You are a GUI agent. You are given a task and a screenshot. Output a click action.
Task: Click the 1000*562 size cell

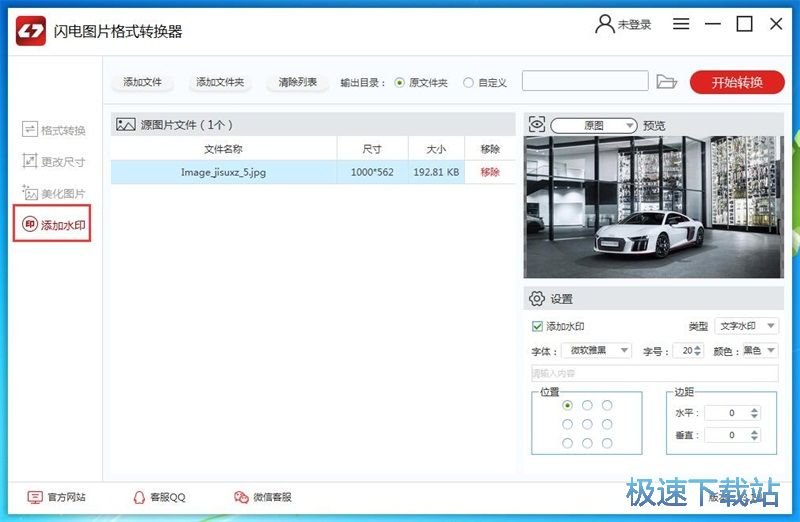(372, 172)
